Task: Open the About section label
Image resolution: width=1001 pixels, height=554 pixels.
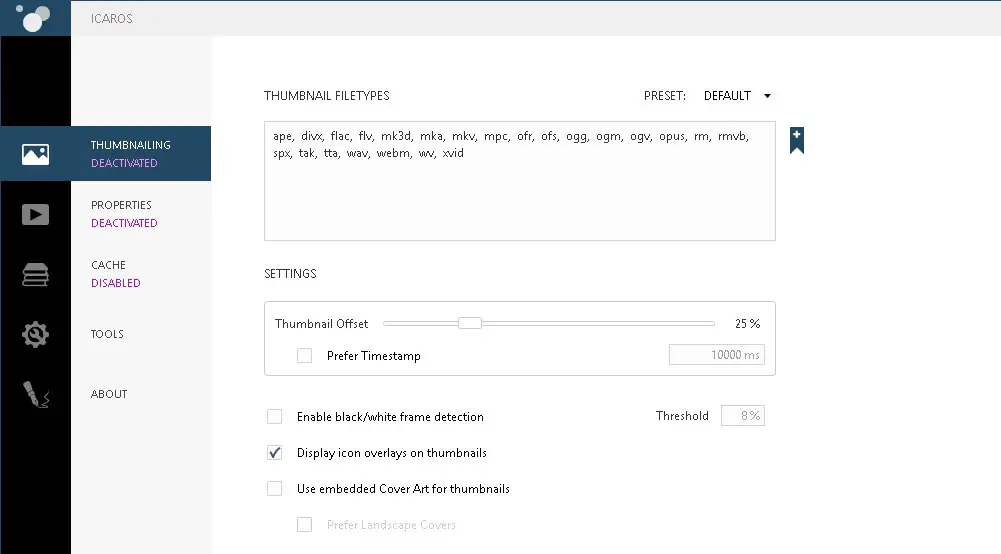Action: (x=109, y=394)
